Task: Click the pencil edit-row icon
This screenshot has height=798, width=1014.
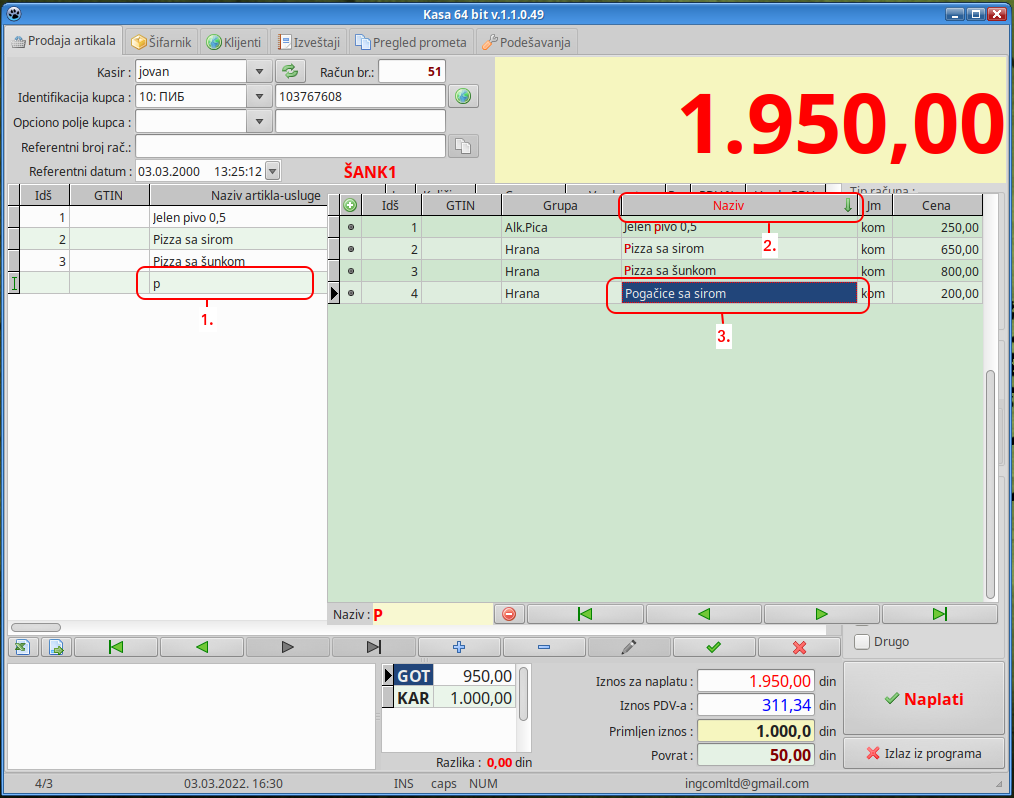Action: coord(629,647)
